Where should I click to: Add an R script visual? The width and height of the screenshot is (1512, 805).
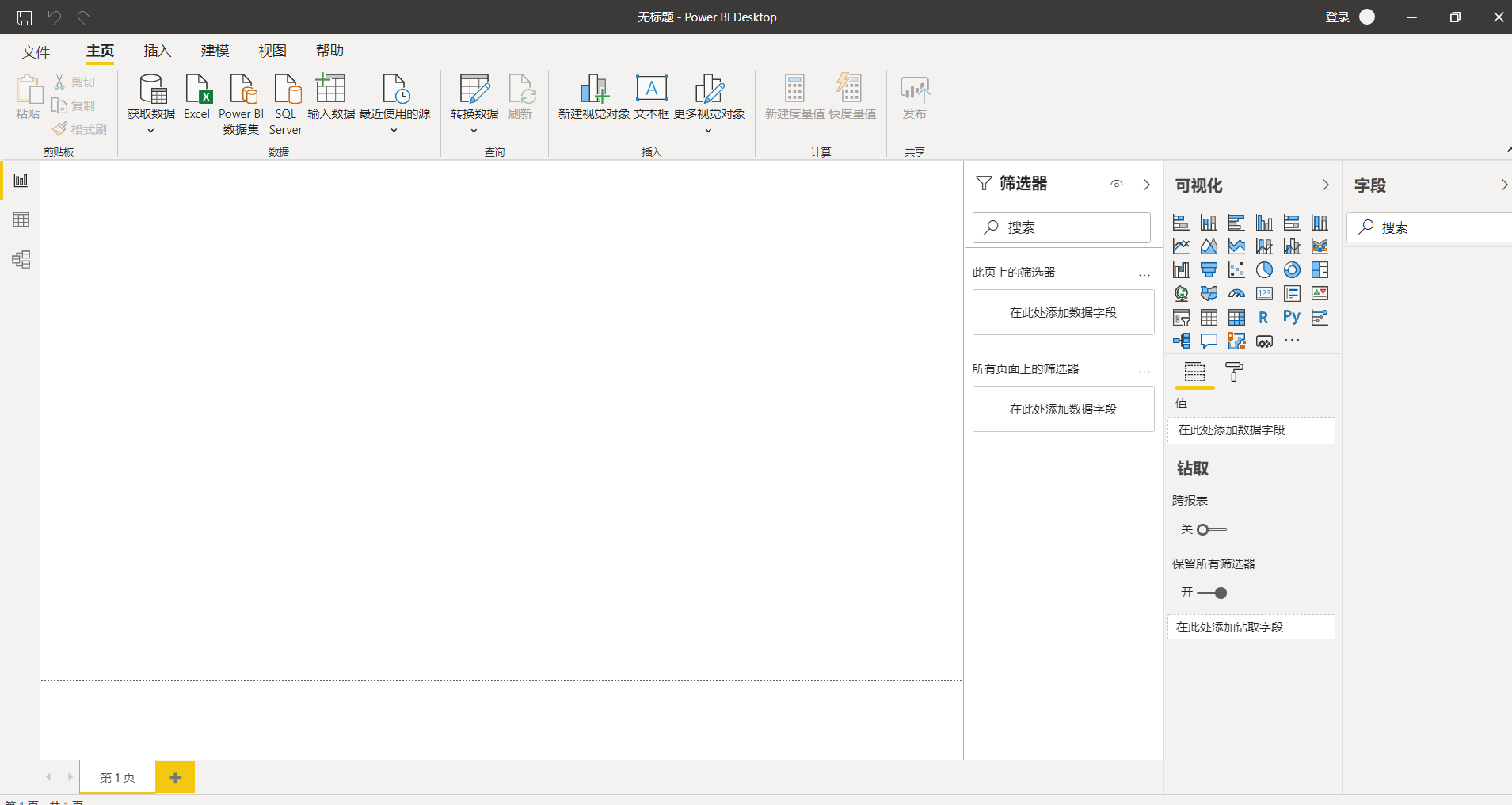point(1264,317)
